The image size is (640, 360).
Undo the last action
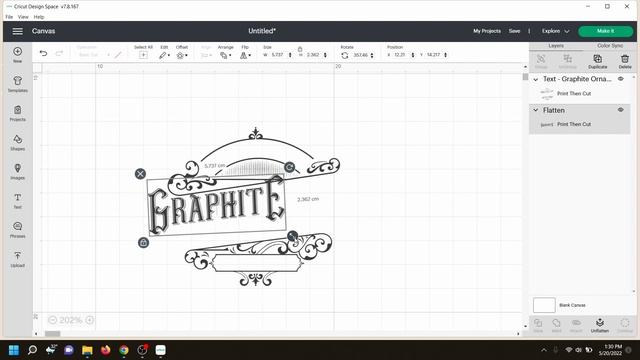tap(43, 53)
